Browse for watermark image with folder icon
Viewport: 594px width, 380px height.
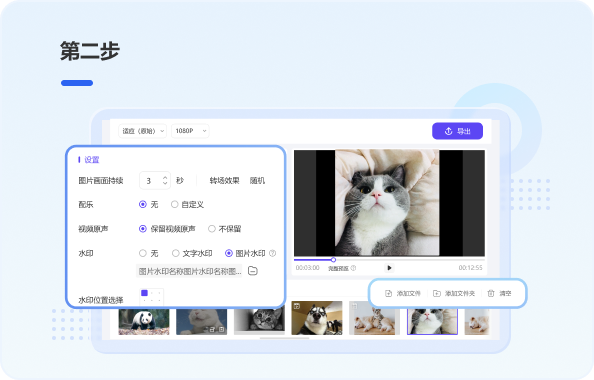253,271
